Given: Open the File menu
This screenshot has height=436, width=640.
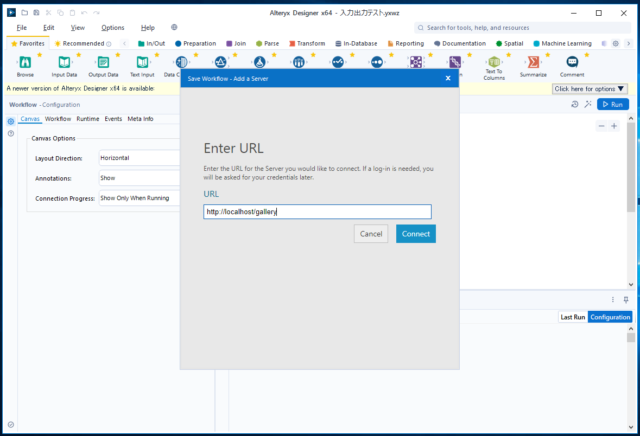Looking at the screenshot, I should [22, 28].
